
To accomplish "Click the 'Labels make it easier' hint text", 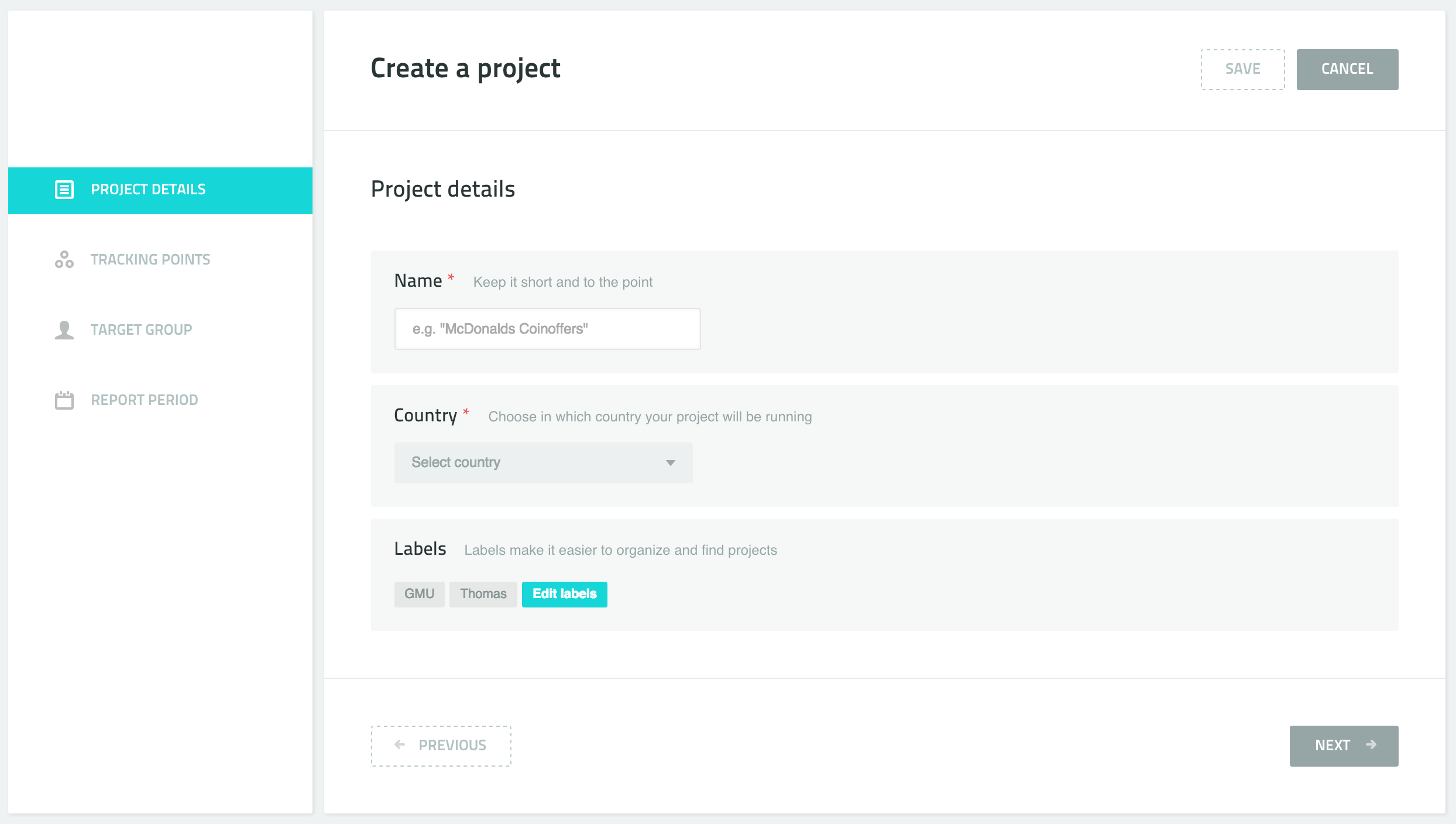I will pyautogui.click(x=620, y=550).
